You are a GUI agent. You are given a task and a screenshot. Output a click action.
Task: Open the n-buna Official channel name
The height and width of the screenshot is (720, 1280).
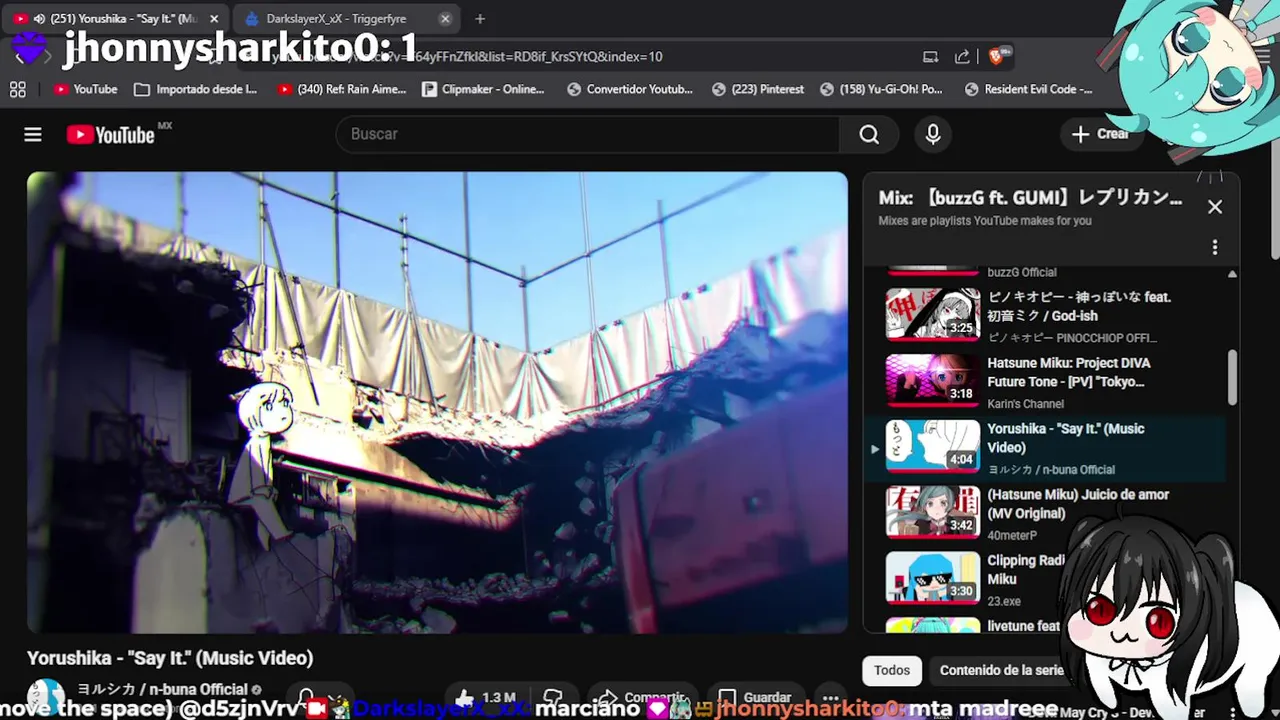coord(162,689)
